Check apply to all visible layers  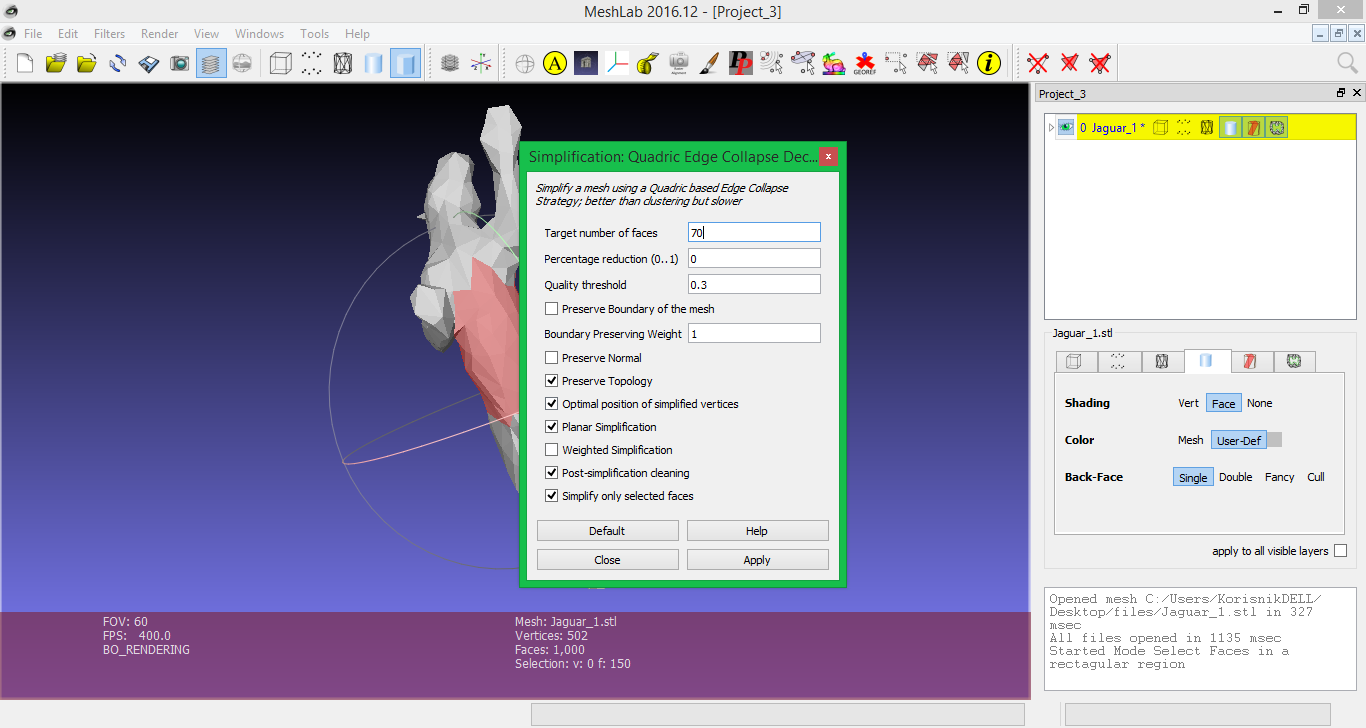[x=1340, y=551]
